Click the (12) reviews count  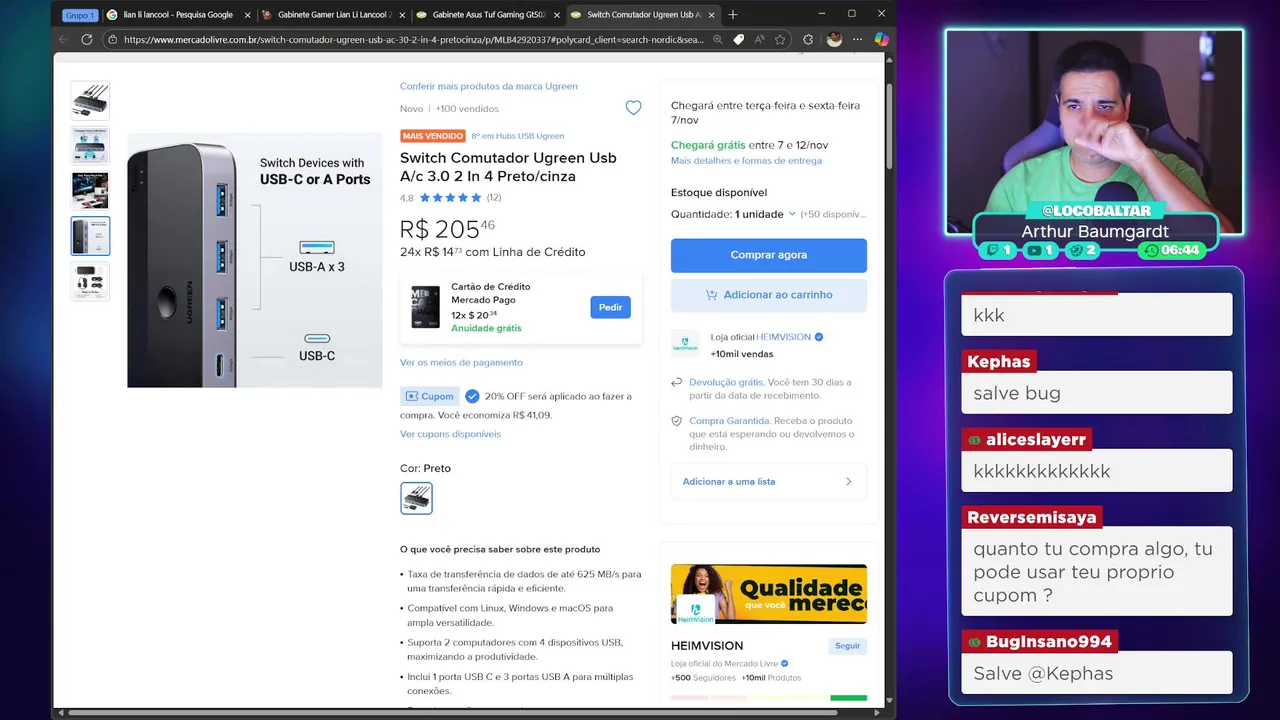pyautogui.click(x=494, y=198)
